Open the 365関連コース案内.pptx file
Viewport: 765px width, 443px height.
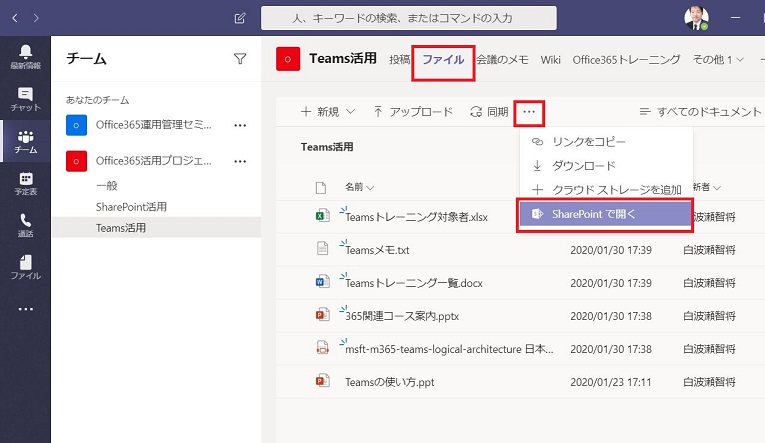coord(402,316)
